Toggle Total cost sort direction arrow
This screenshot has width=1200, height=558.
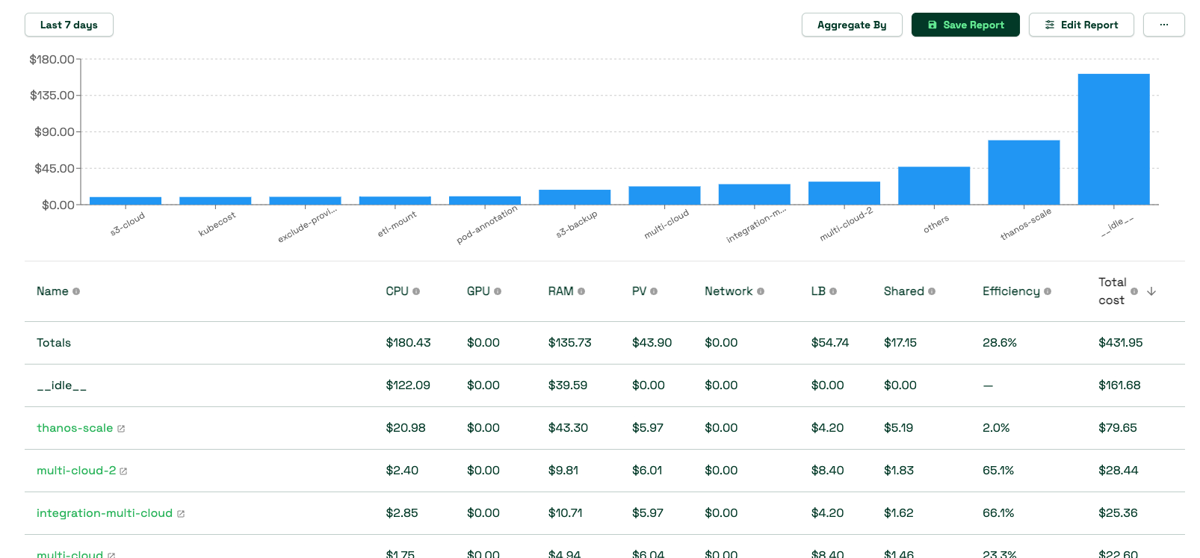(x=1151, y=291)
